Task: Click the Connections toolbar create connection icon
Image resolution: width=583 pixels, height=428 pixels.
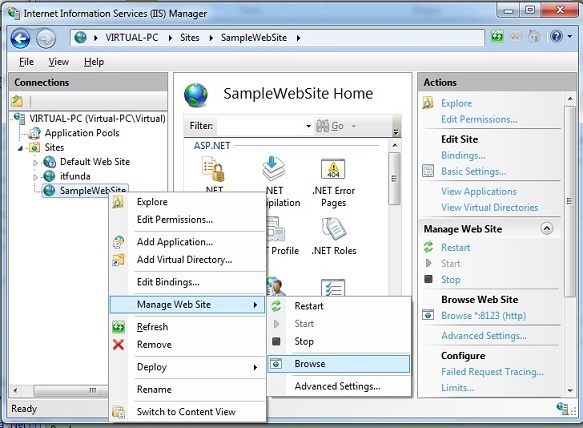Action: 17,101
